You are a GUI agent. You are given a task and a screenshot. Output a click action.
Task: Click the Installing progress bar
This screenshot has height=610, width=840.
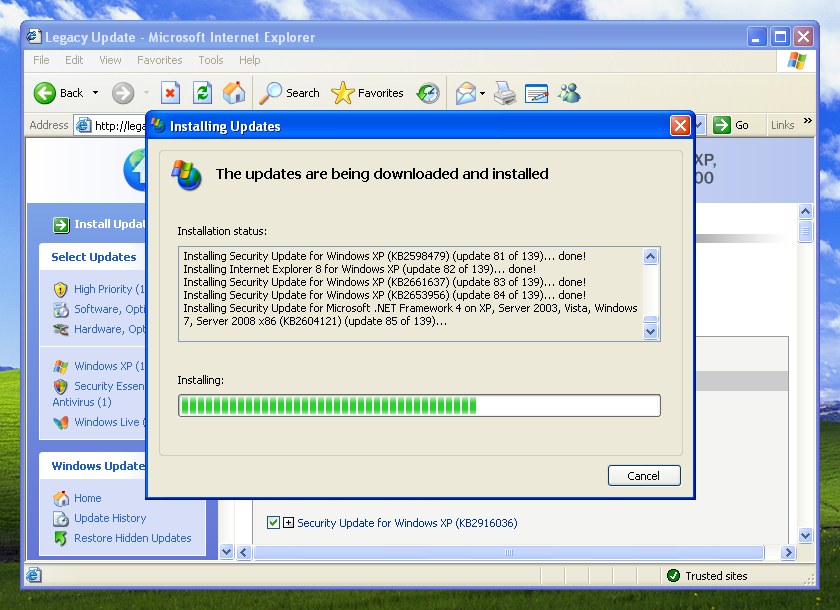pos(419,405)
